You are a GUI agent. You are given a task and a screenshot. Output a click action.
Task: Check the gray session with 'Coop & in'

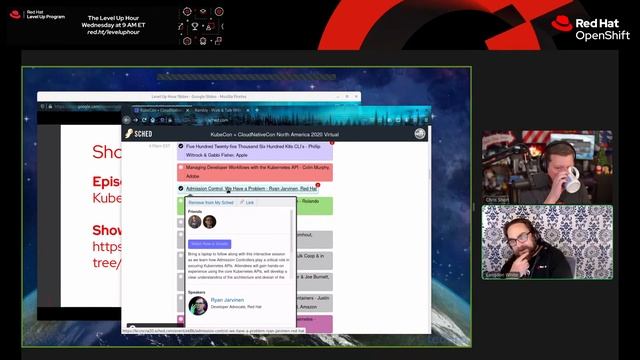(181, 256)
